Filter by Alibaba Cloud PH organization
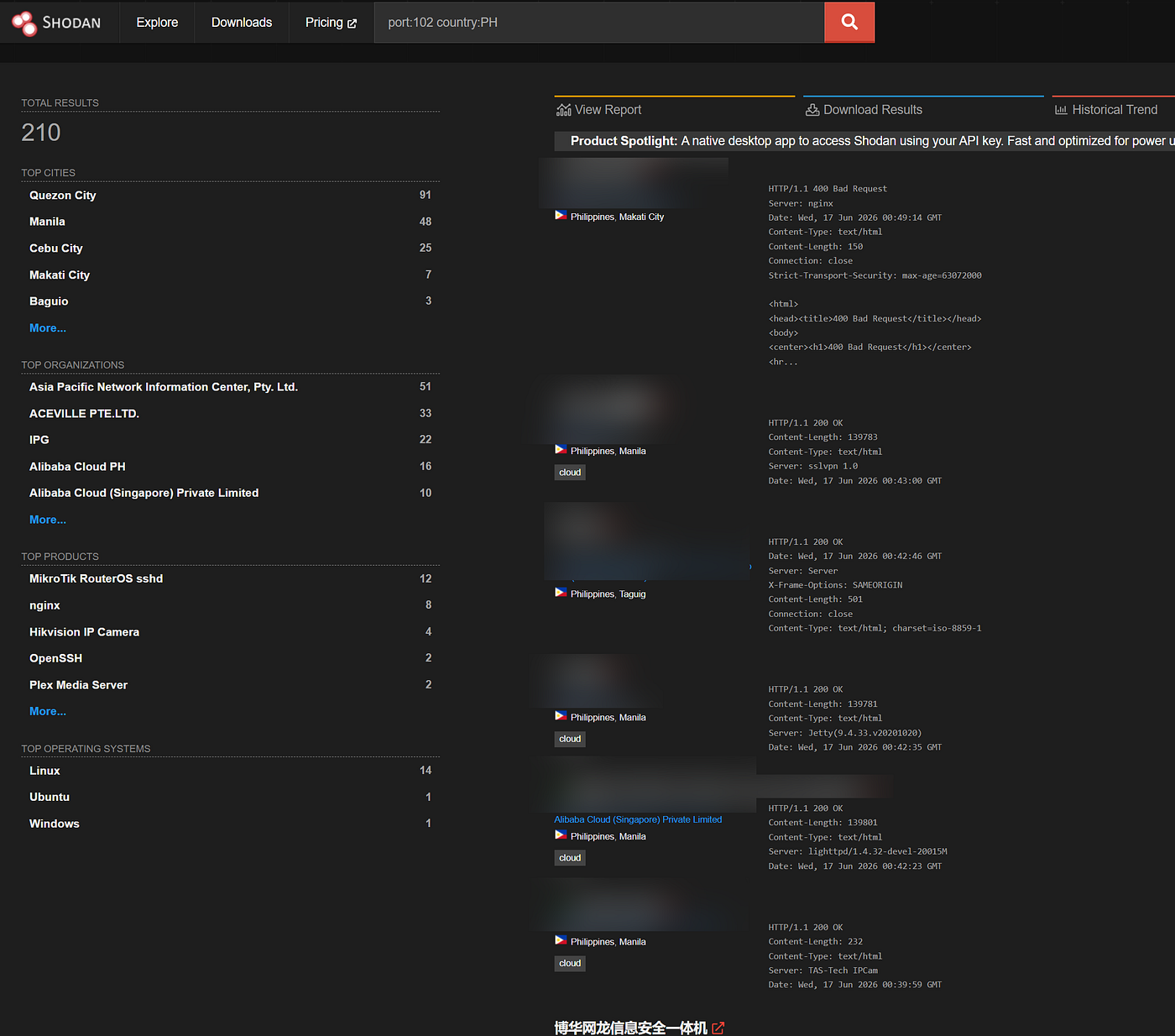 (x=77, y=467)
